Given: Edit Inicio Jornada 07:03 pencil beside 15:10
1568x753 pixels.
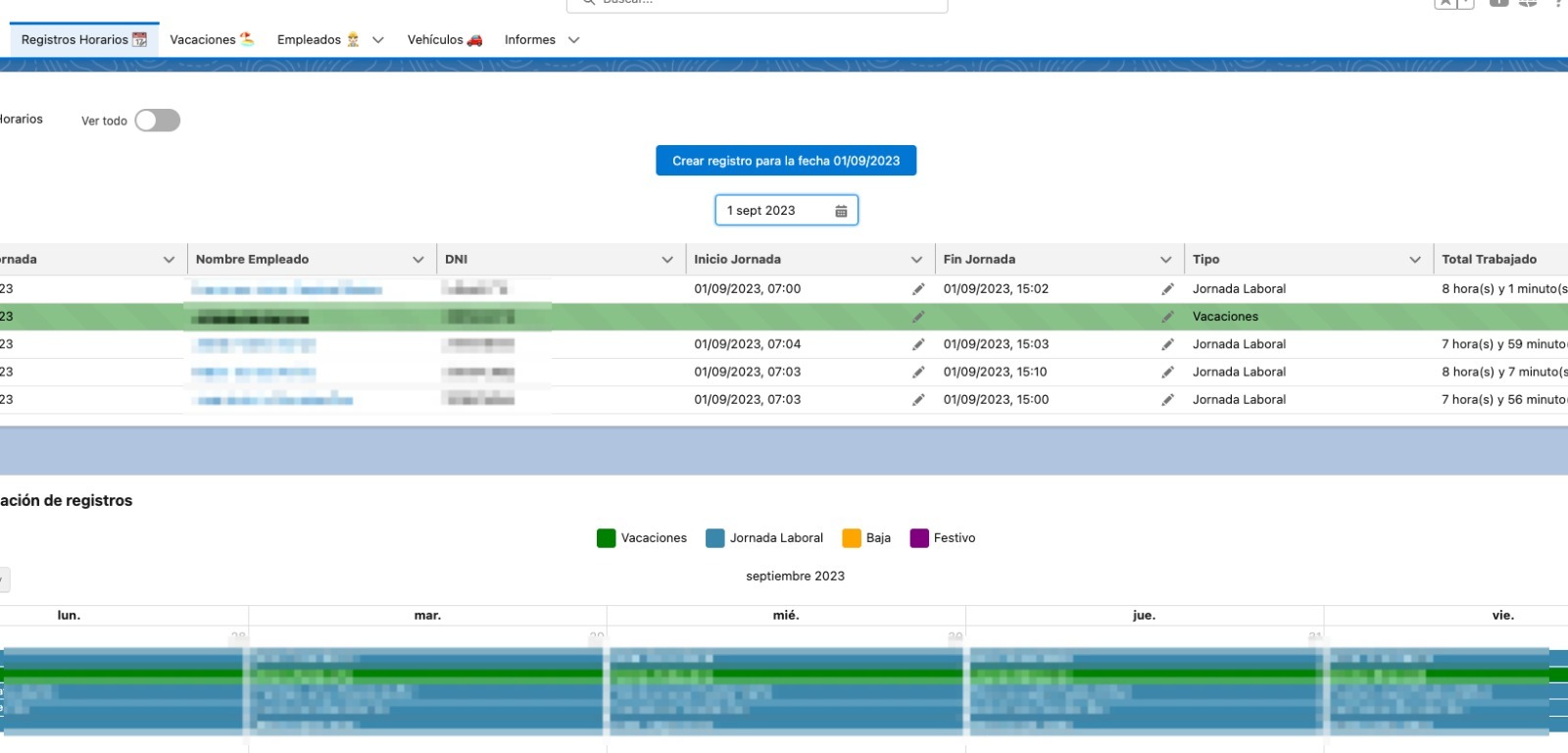Looking at the screenshot, I should tap(918, 372).
